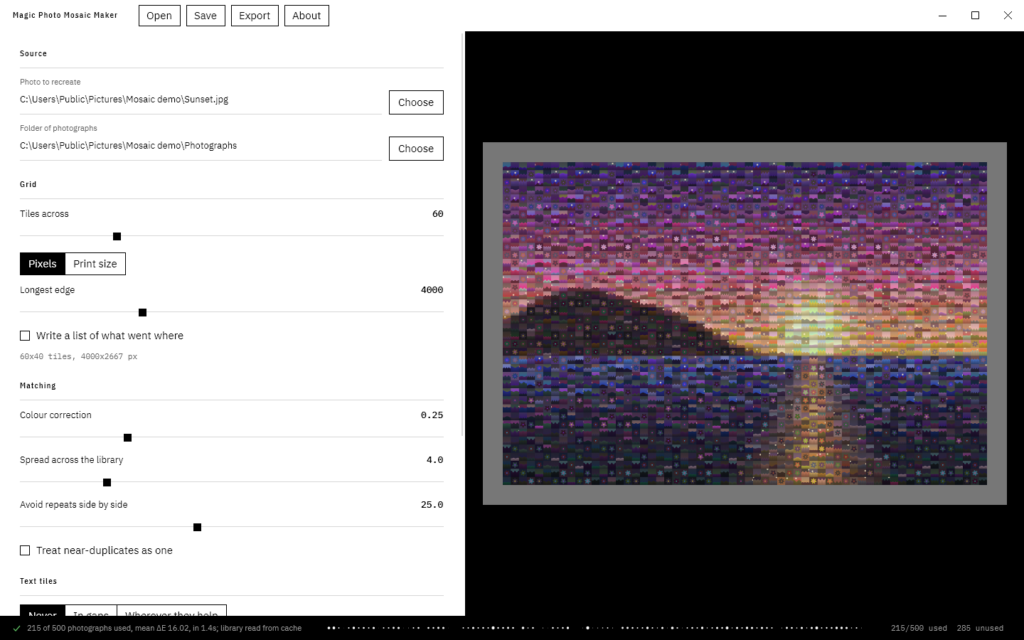Viewport: 1024px width, 640px height.
Task: Click the Colour correction value 0.25
Action: pos(432,415)
